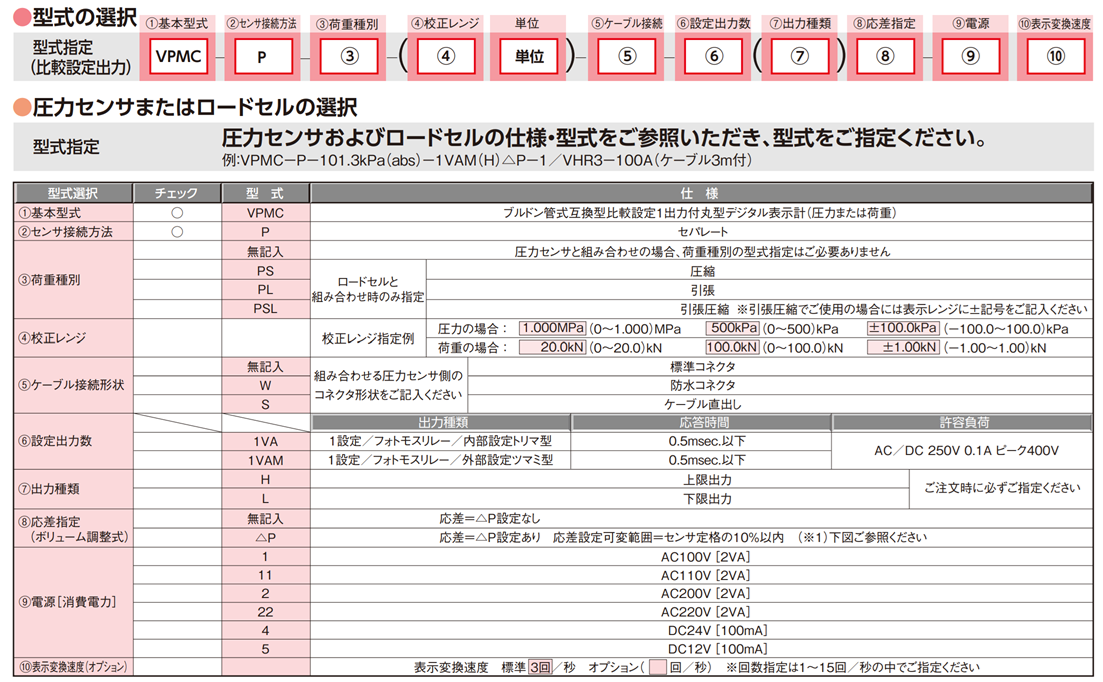Screen dimensions: 1103x682
Task: Click the 上限出力 specification
Action: (707, 480)
